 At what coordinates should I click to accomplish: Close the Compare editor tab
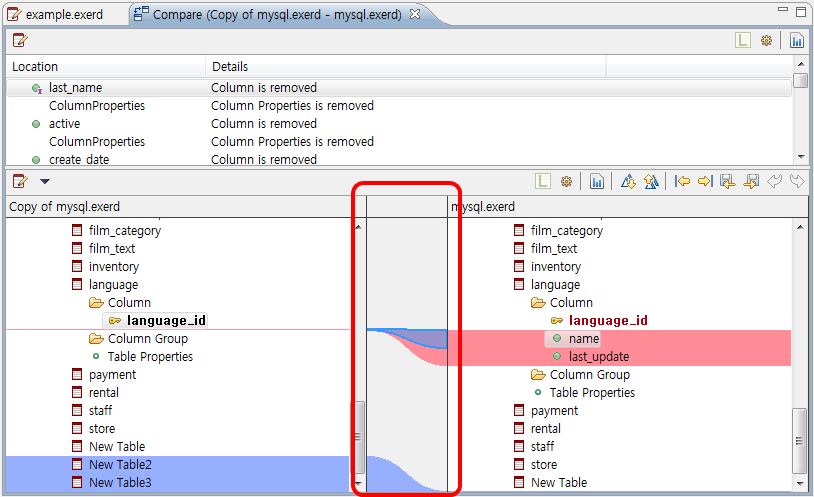pyautogui.click(x=415, y=15)
